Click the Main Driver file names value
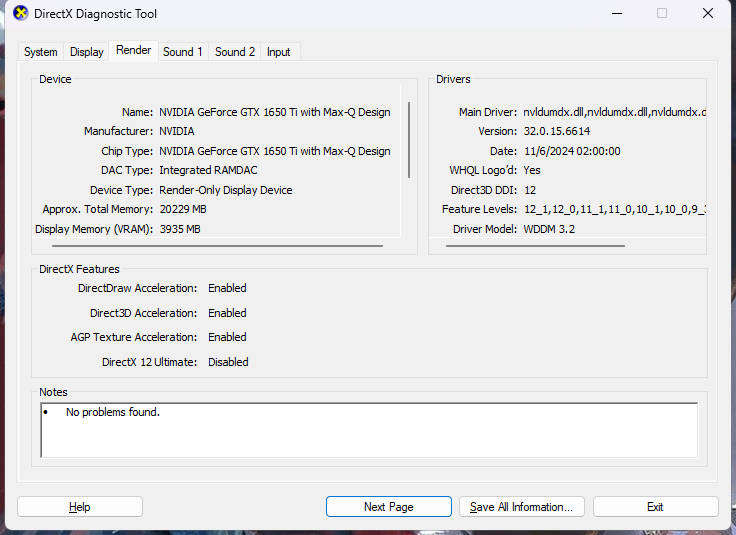The image size is (736, 535). tap(614, 112)
